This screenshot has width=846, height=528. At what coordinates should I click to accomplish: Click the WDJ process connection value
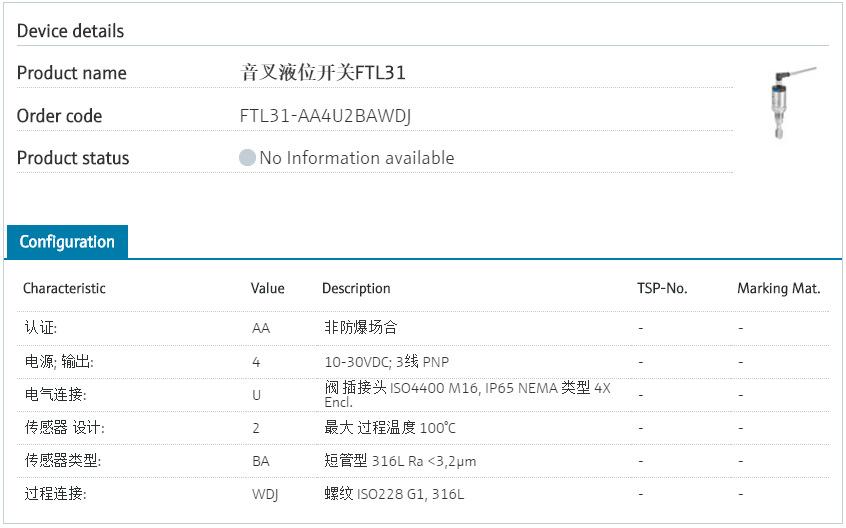pos(265,494)
